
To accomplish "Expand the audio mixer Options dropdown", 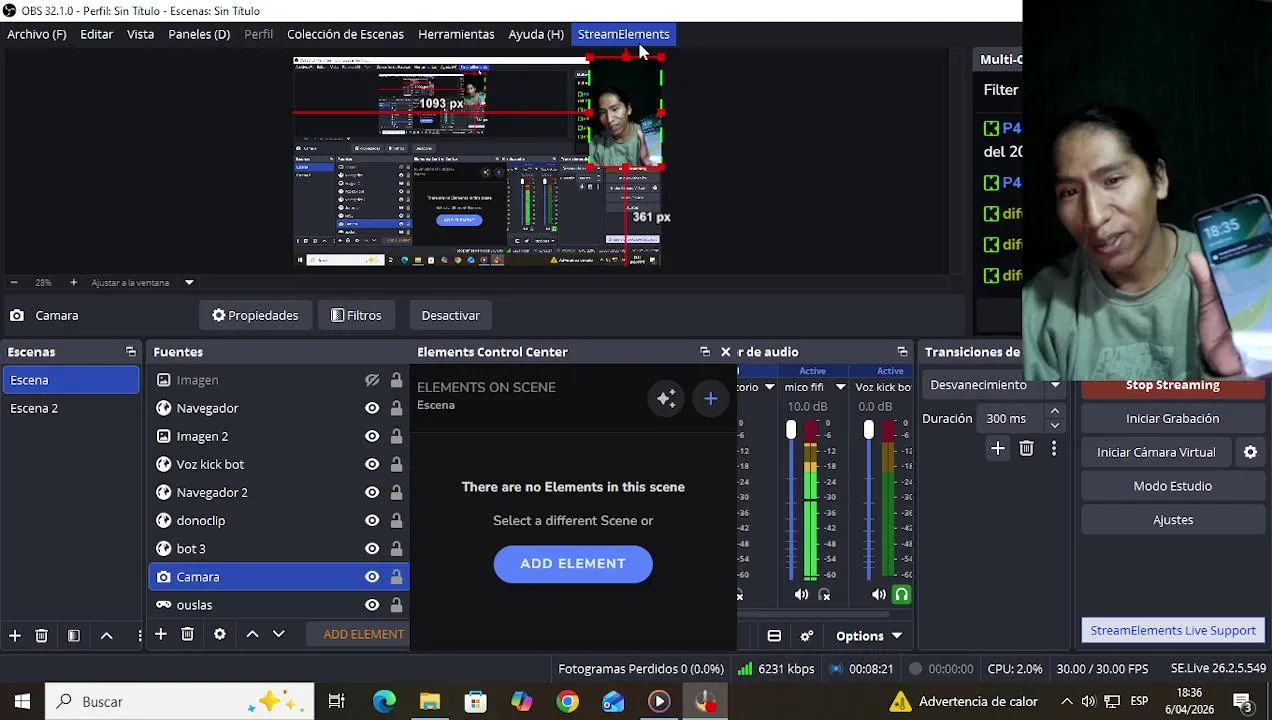I will pos(869,636).
